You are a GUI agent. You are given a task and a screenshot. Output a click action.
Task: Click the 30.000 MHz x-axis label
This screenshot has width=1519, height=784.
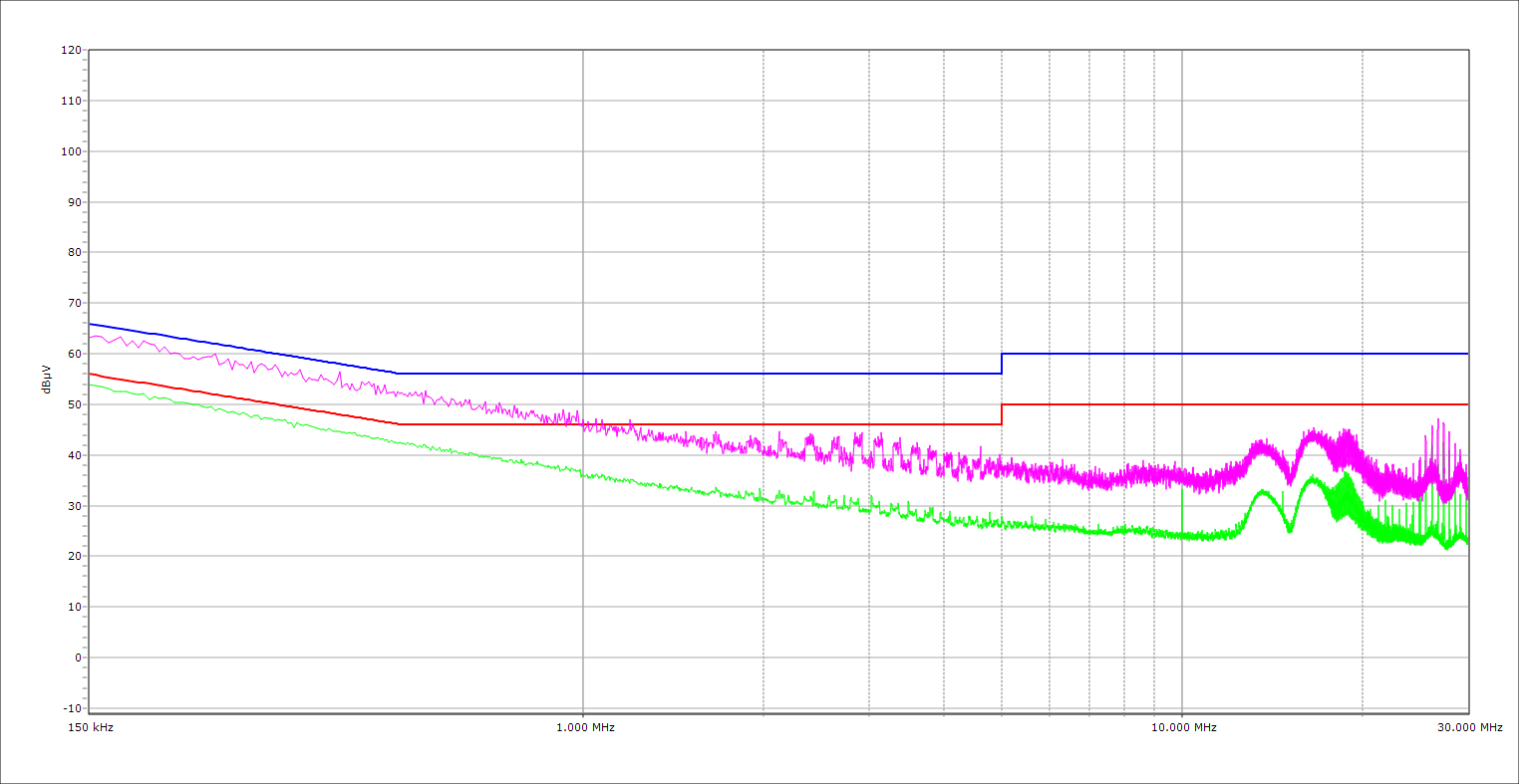click(x=1469, y=727)
